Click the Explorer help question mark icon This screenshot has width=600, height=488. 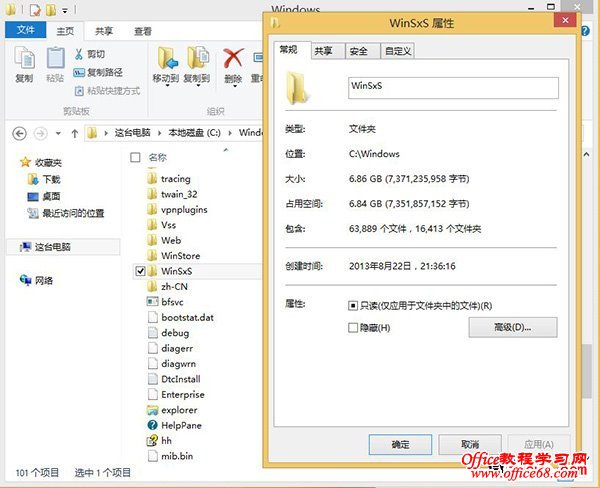pos(585,31)
